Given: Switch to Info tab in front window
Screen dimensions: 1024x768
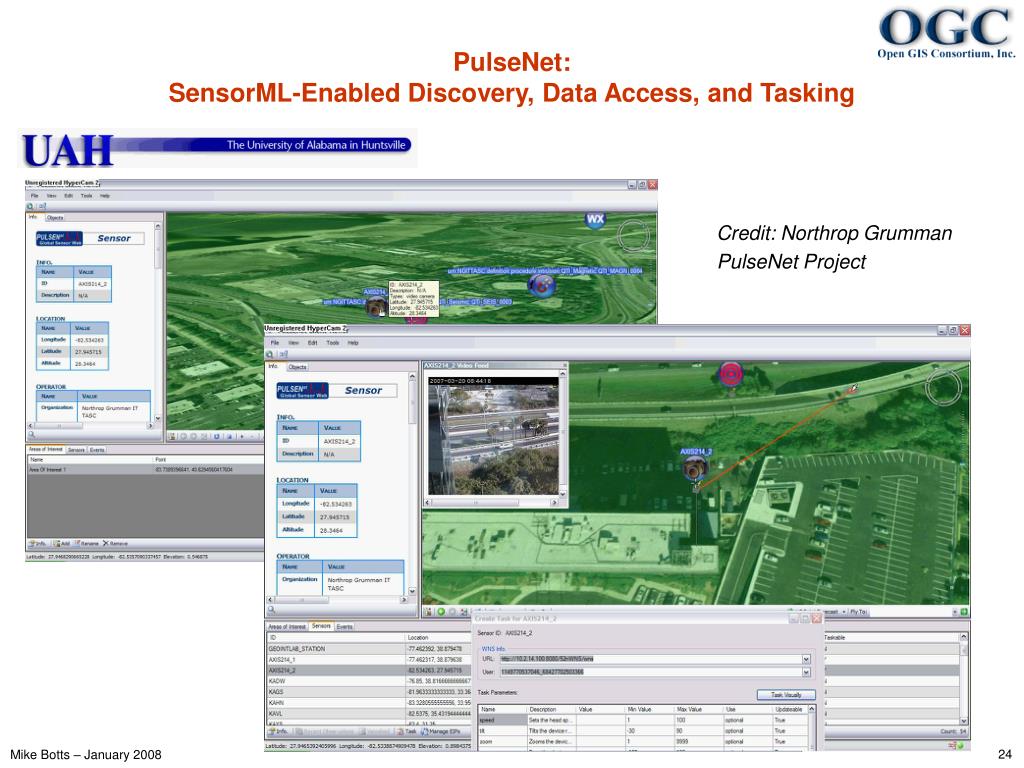Looking at the screenshot, I should coord(273,366).
